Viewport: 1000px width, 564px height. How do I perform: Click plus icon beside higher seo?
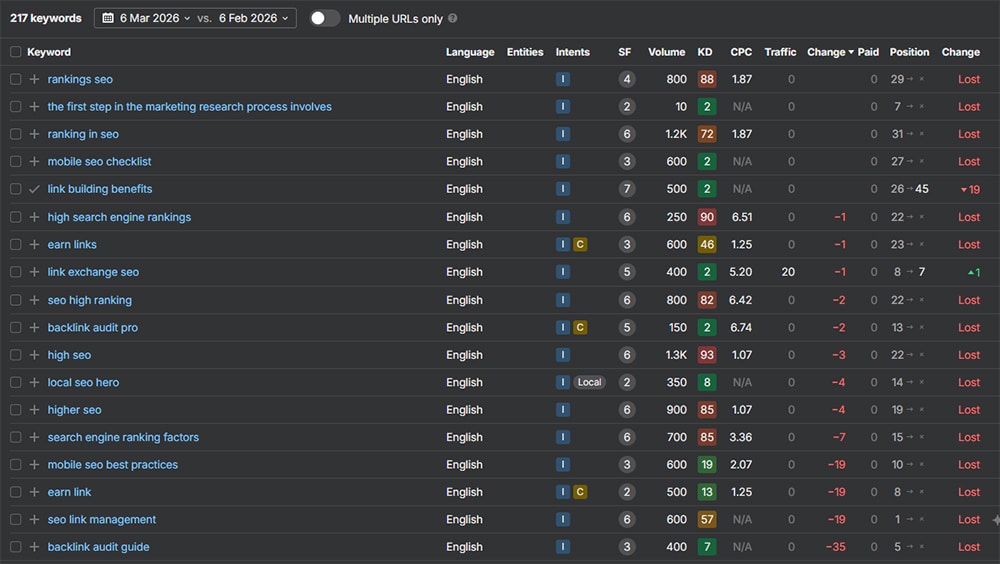(34, 410)
